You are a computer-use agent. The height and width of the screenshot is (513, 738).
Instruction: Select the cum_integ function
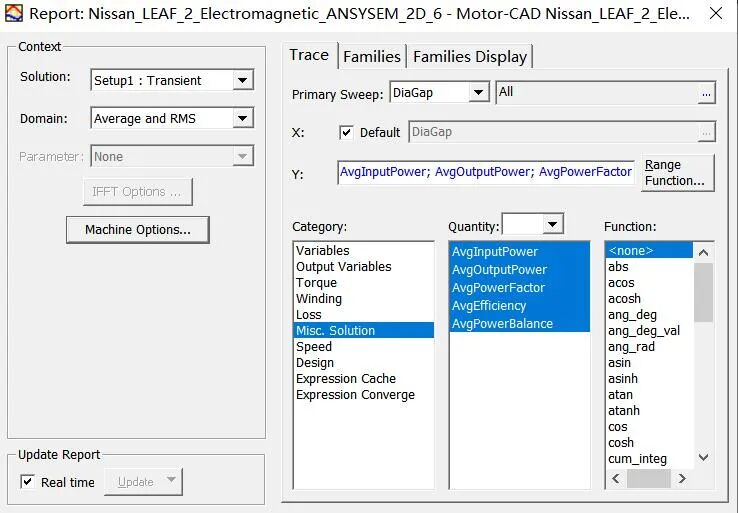click(649, 458)
